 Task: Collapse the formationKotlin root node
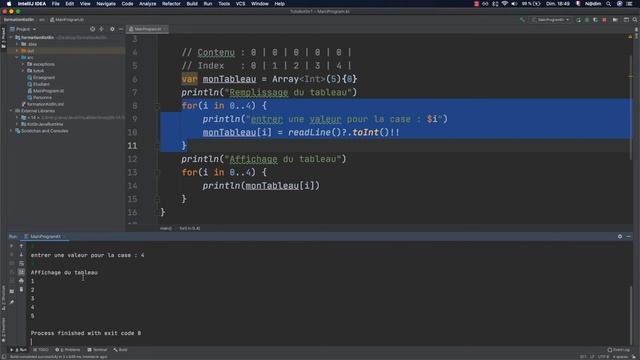(11, 37)
